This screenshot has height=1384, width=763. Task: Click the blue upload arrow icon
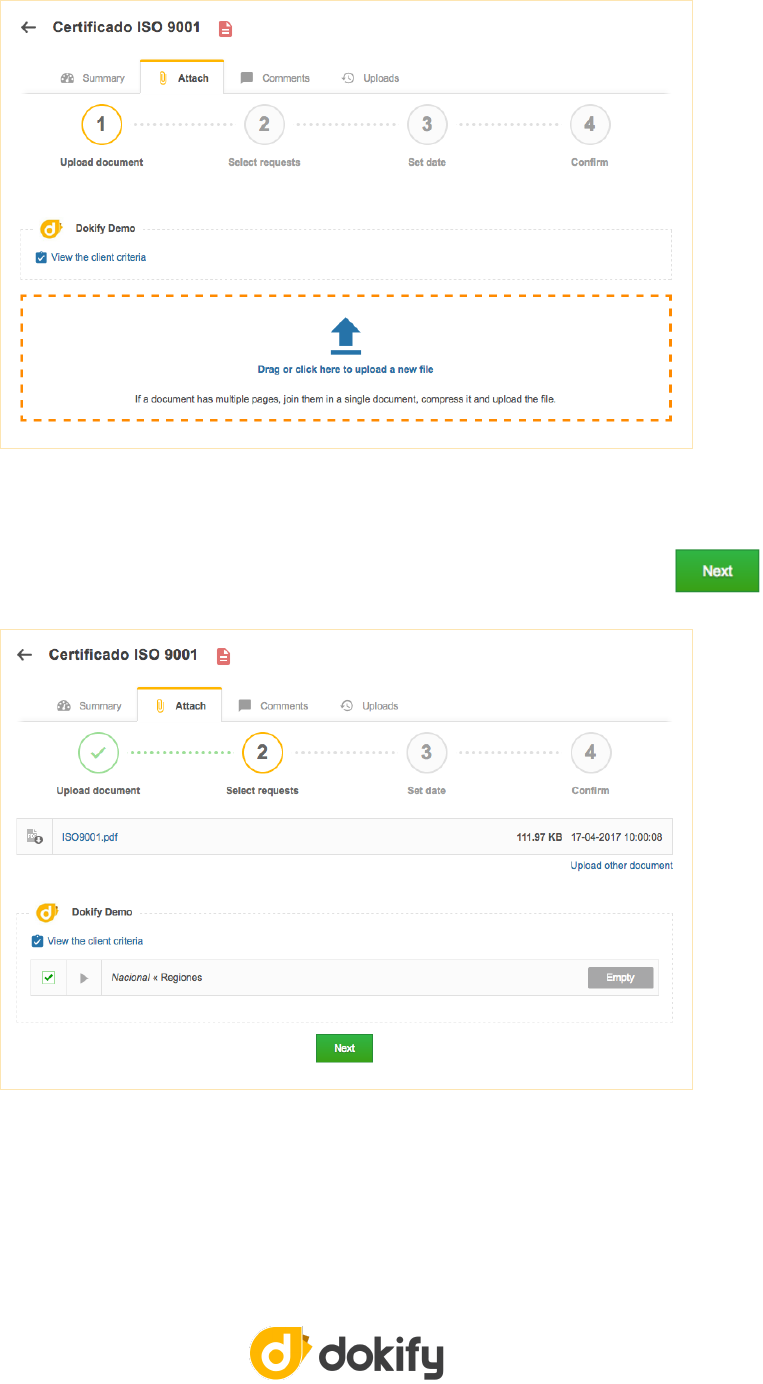point(345,337)
